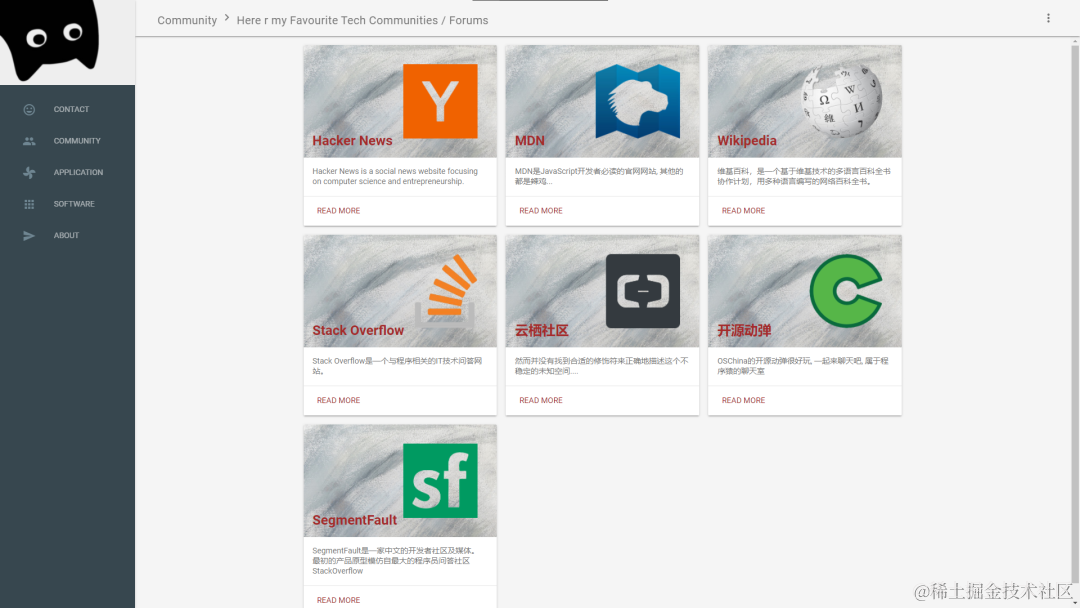Click the Software grid icon

(x=29, y=204)
